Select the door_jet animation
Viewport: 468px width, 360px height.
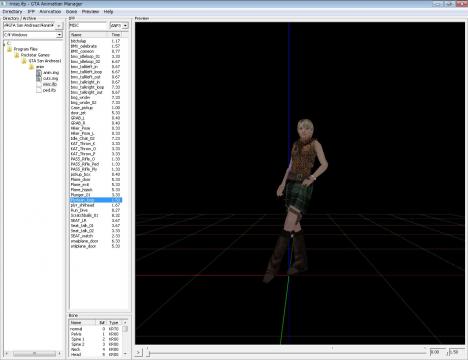tap(96, 113)
